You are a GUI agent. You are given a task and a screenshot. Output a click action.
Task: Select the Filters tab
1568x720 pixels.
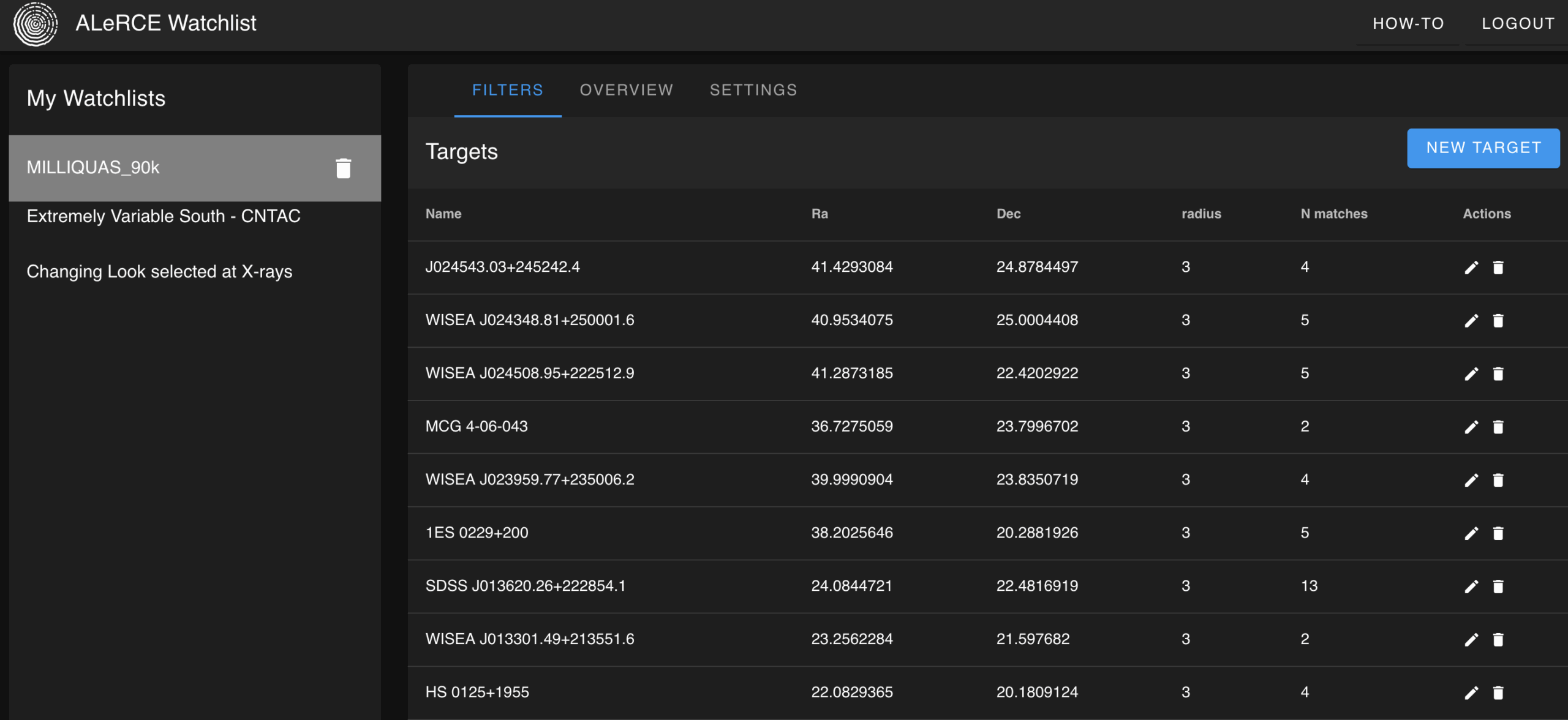tap(507, 91)
